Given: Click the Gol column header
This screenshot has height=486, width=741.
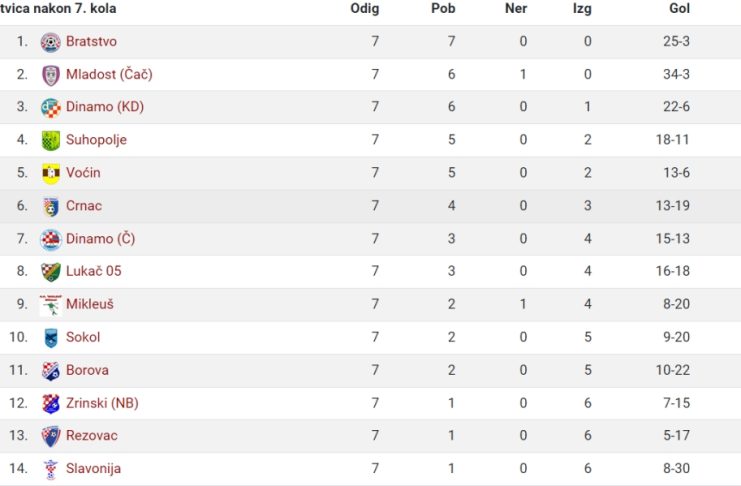Looking at the screenshot, I should [680, 8].
